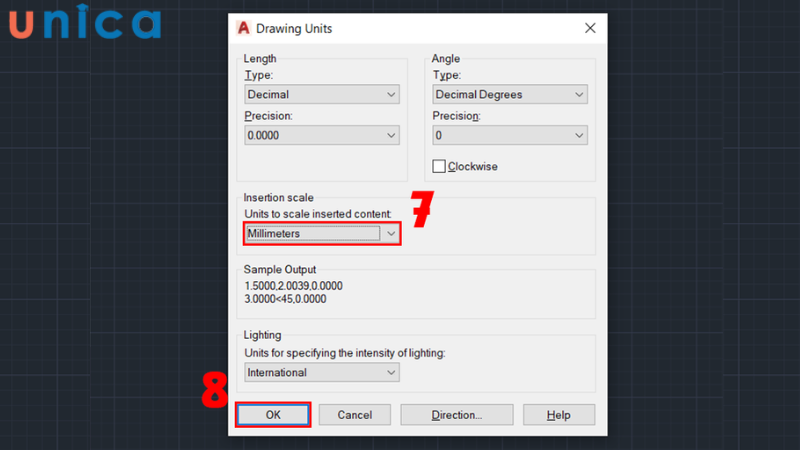800x450 pixels.
Task: Open the Length Precision dropdown
Action: tap(322, 135)
